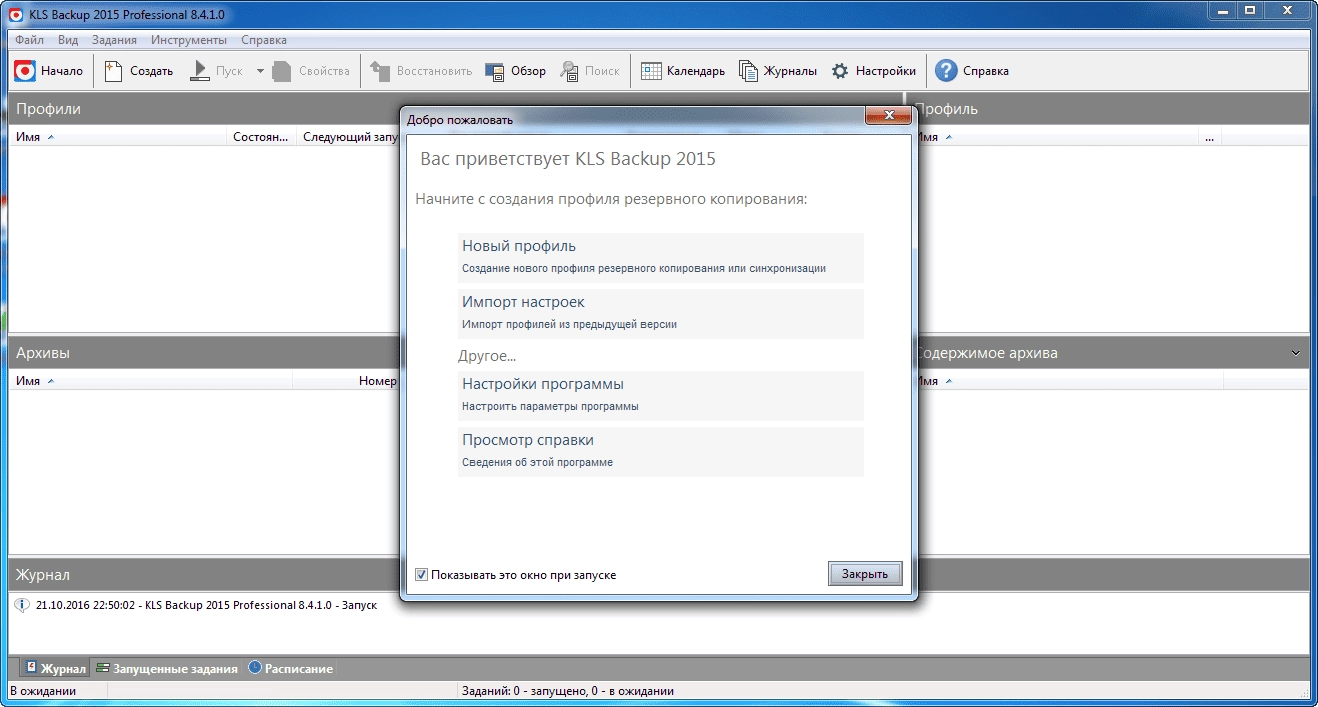Open the Задания menu

[114, 40]
